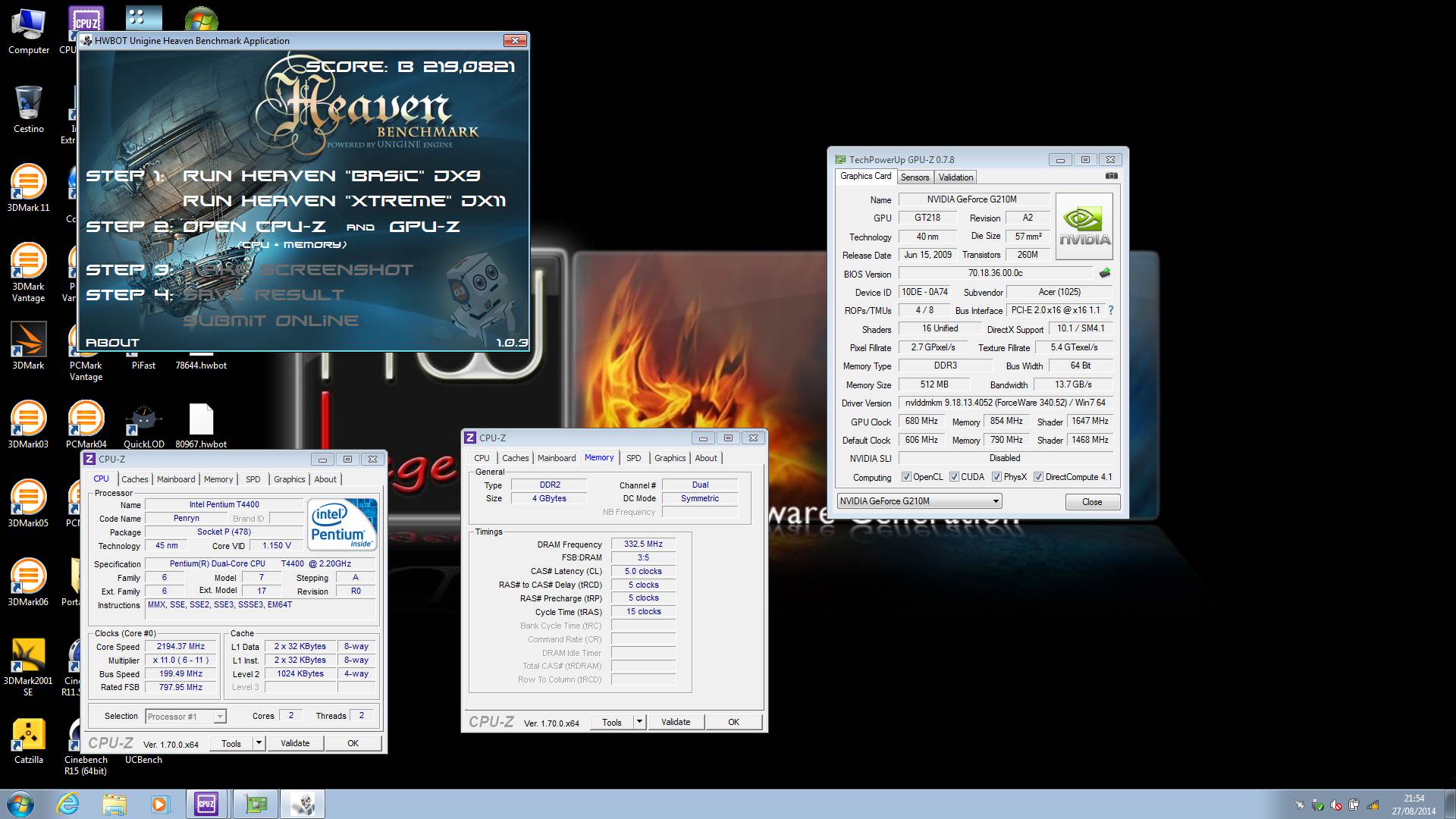Switch to CPU-Z taskbar button
This screenshot has height=819, width=1456.
(x=206, y=804)
